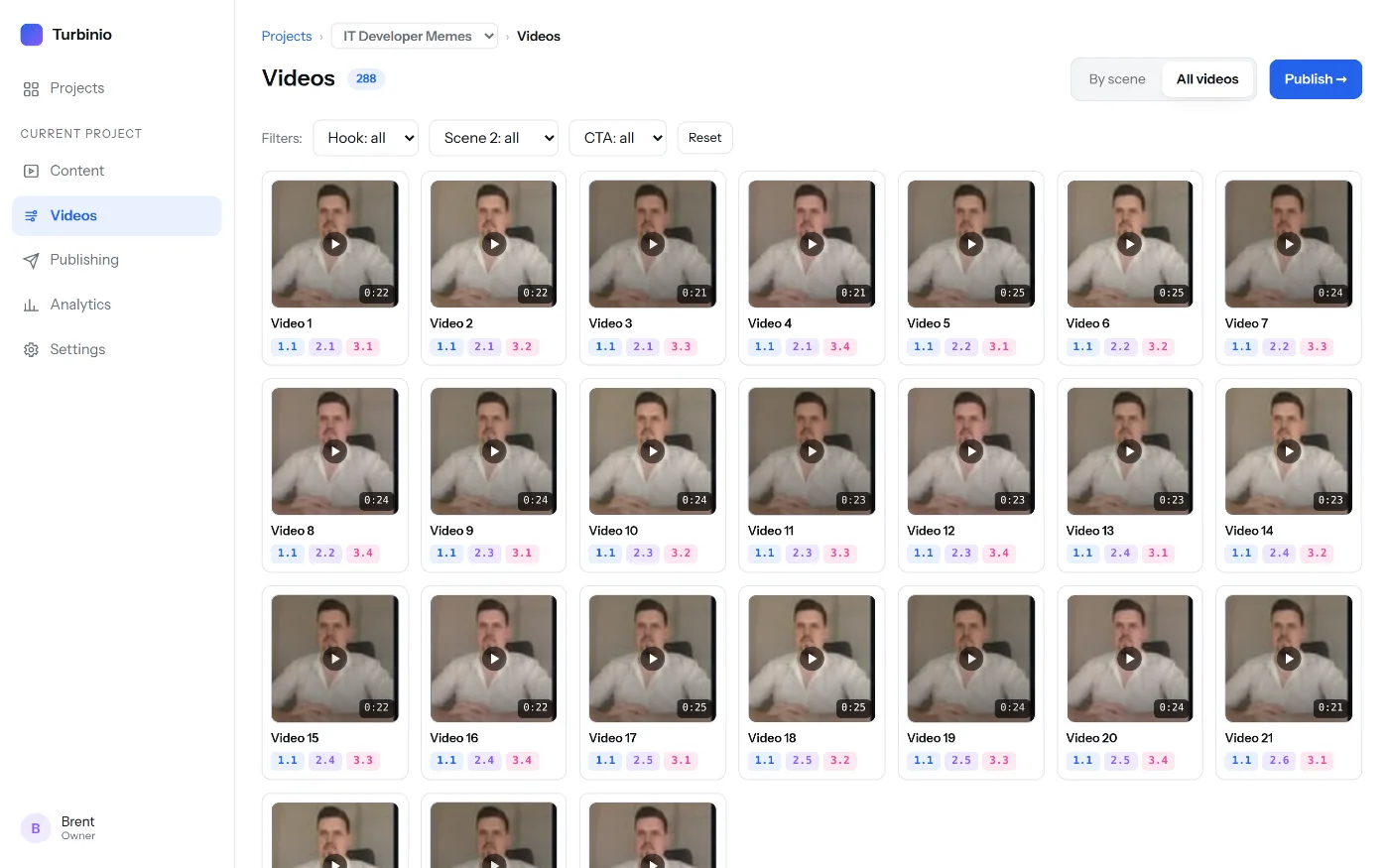The image size is (1389, 868).
Task: Open the CTA filter dropdown
Action: 618,138
